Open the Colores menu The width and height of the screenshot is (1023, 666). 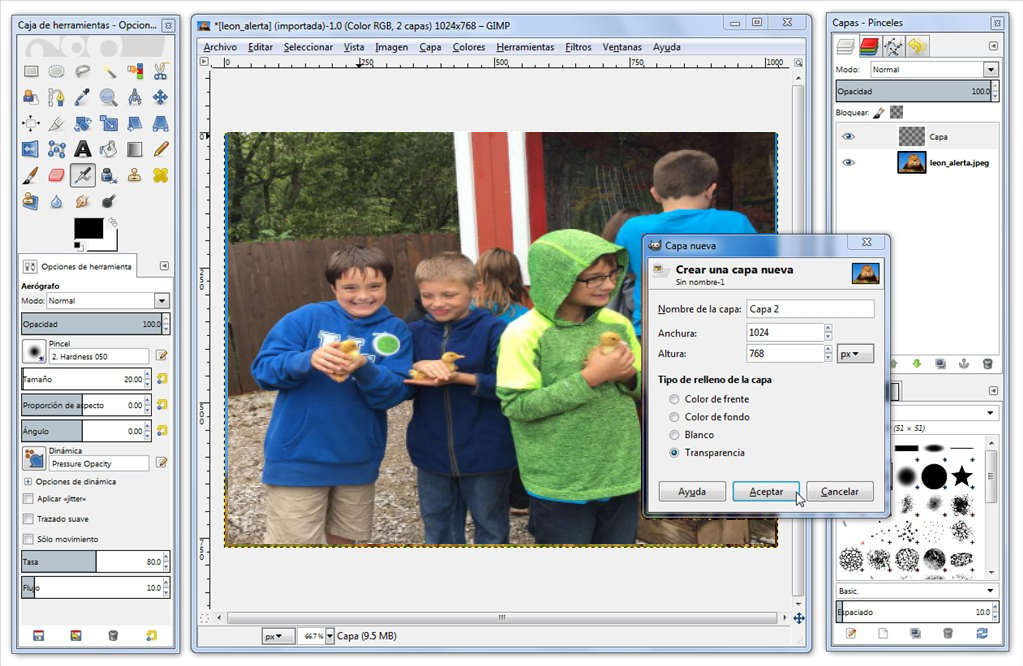pyautogui.click(x=468, y=47)
